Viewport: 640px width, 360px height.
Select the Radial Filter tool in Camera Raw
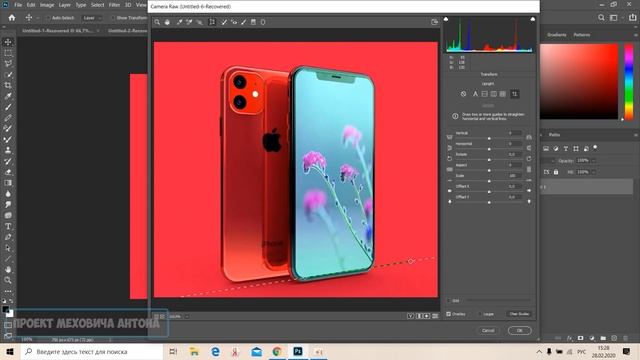tap(263, 22)
